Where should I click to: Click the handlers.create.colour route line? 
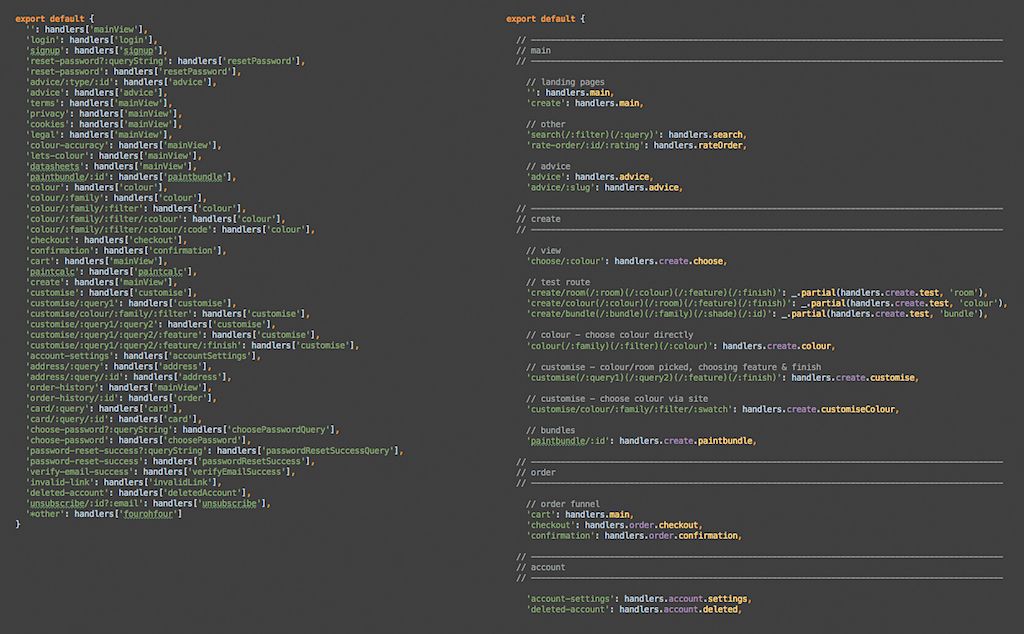pyautogui.click(x=681, y=345)
